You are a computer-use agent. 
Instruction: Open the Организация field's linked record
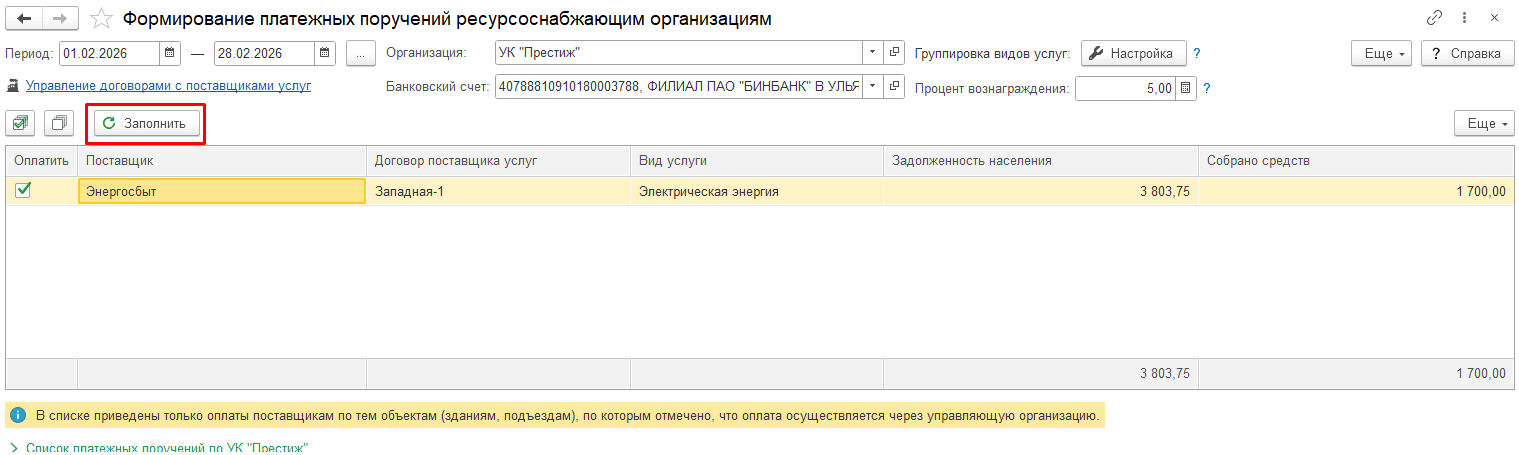tap(894, 53)
